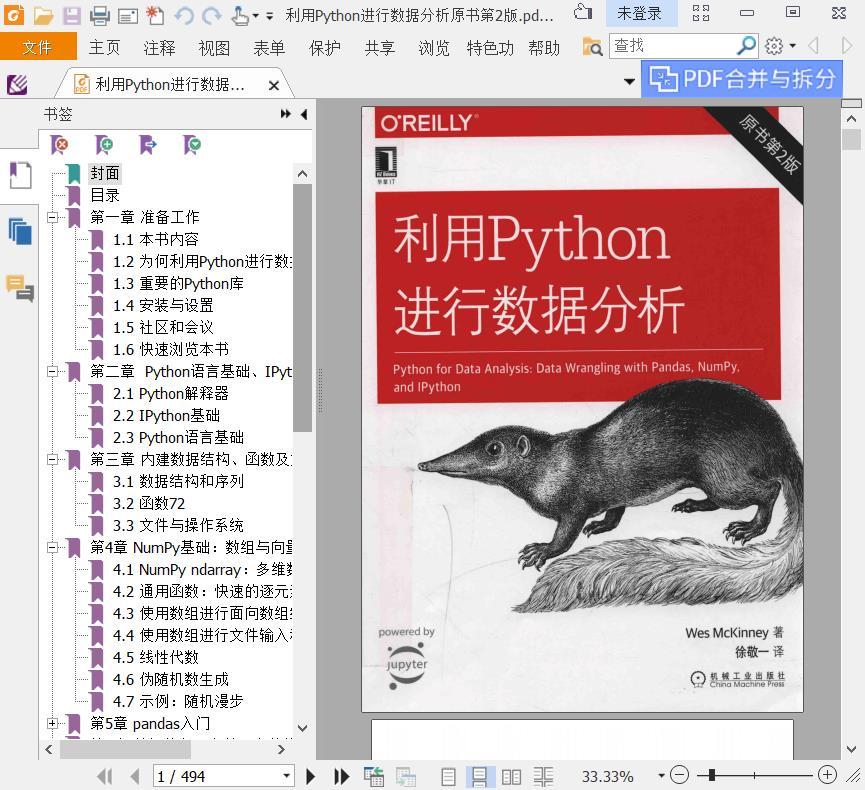
Task: Open quick access toolbar customize dropdown
Action: [270, 16]
